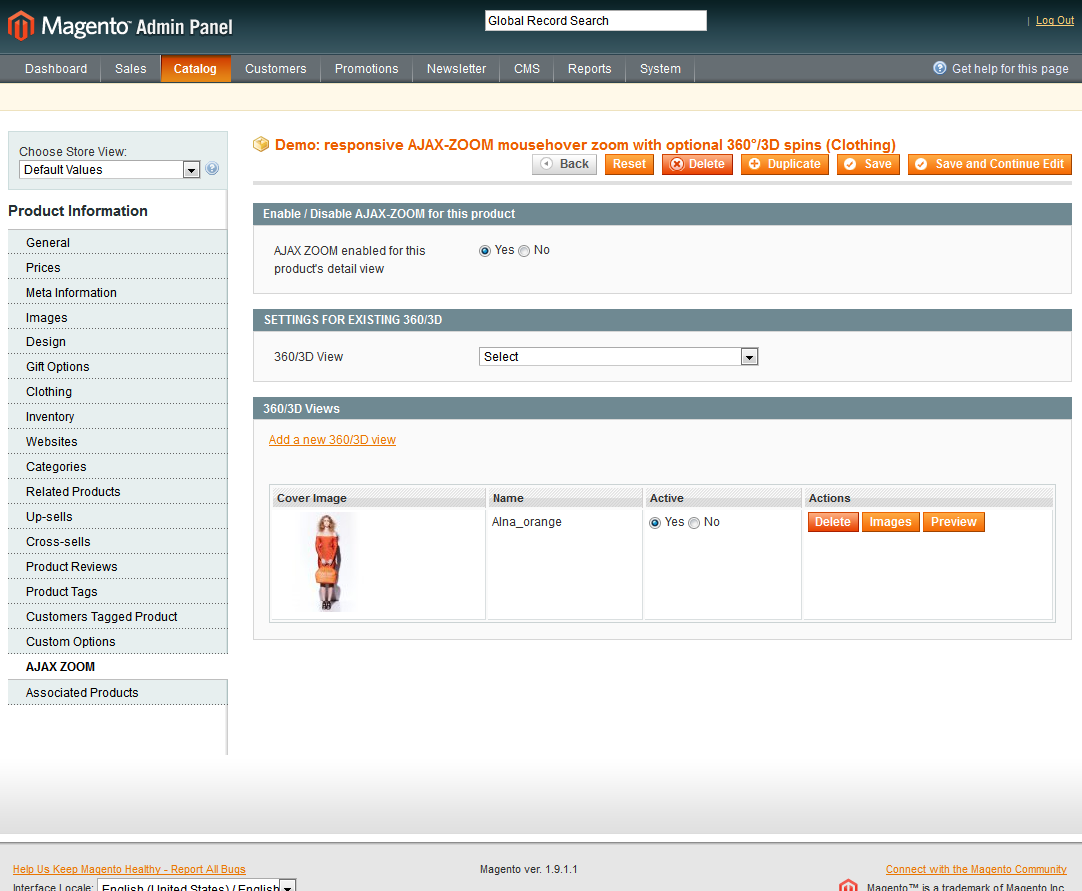
Task: Open the Customers menu
Action: tap(275, 68)
